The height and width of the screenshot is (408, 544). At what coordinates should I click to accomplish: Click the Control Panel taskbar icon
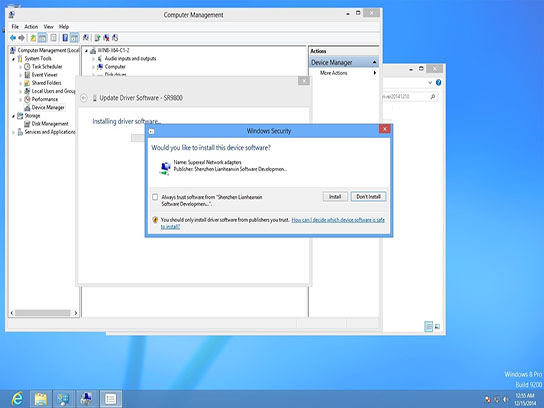63,399
